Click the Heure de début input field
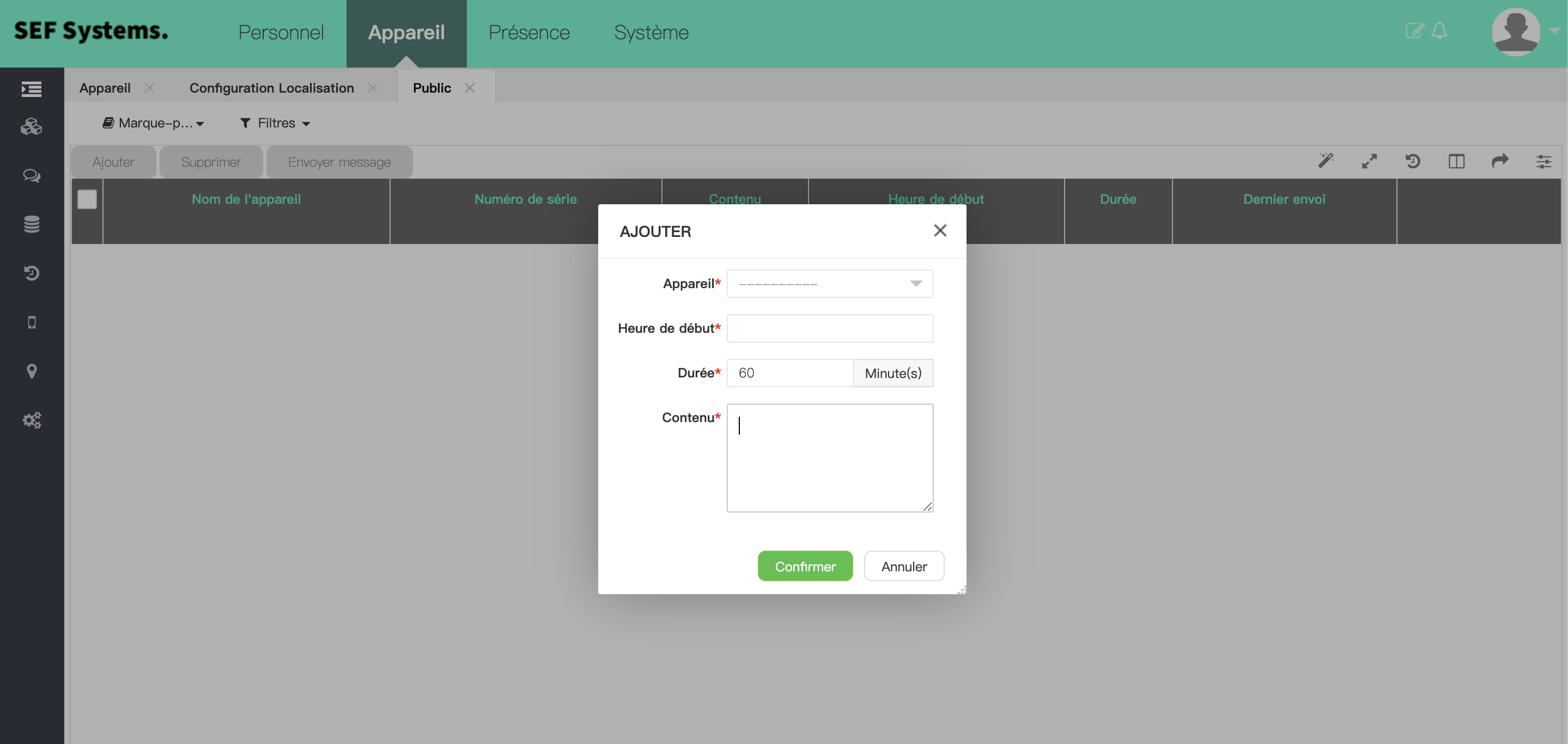Viewport: 1568px width, 744px height. (x=829, y=328)
